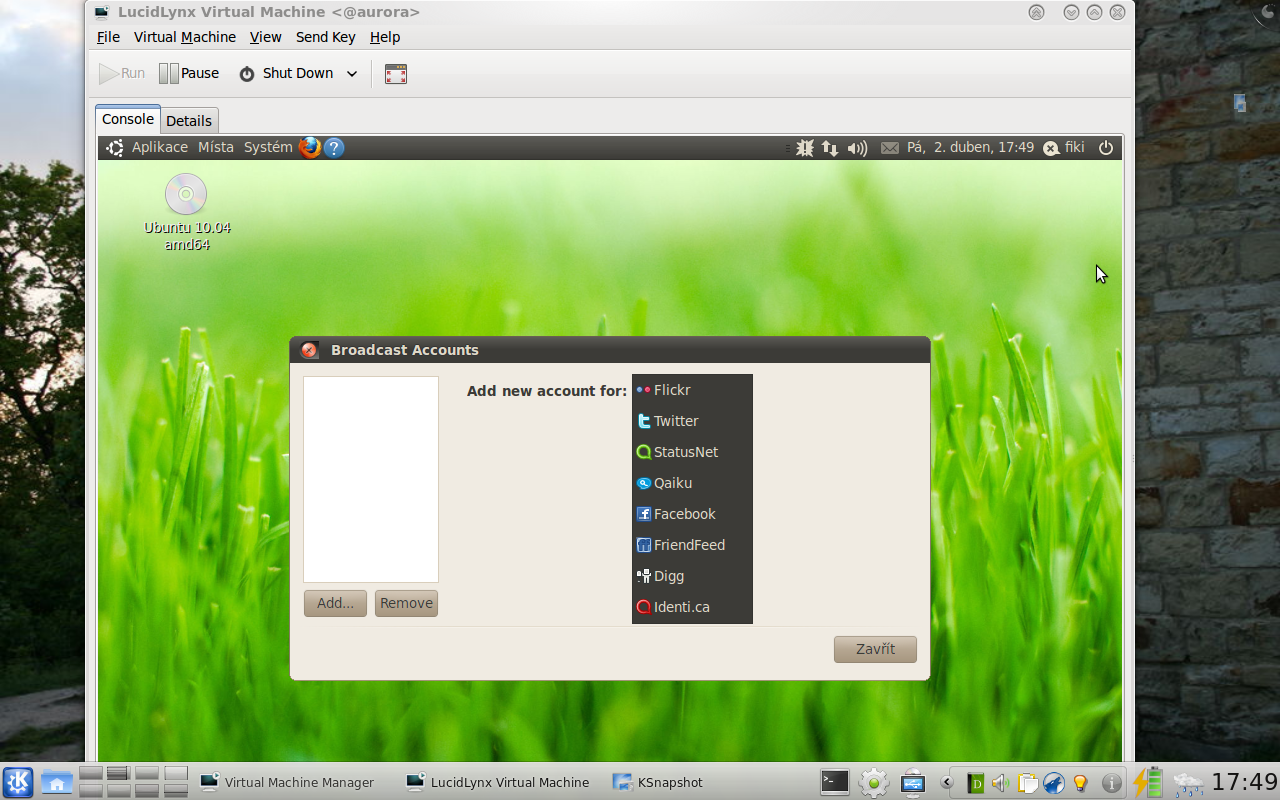Screen dimensions: 1280x800
Task: Click the guest session power icon
Action: coord(1106,148)
